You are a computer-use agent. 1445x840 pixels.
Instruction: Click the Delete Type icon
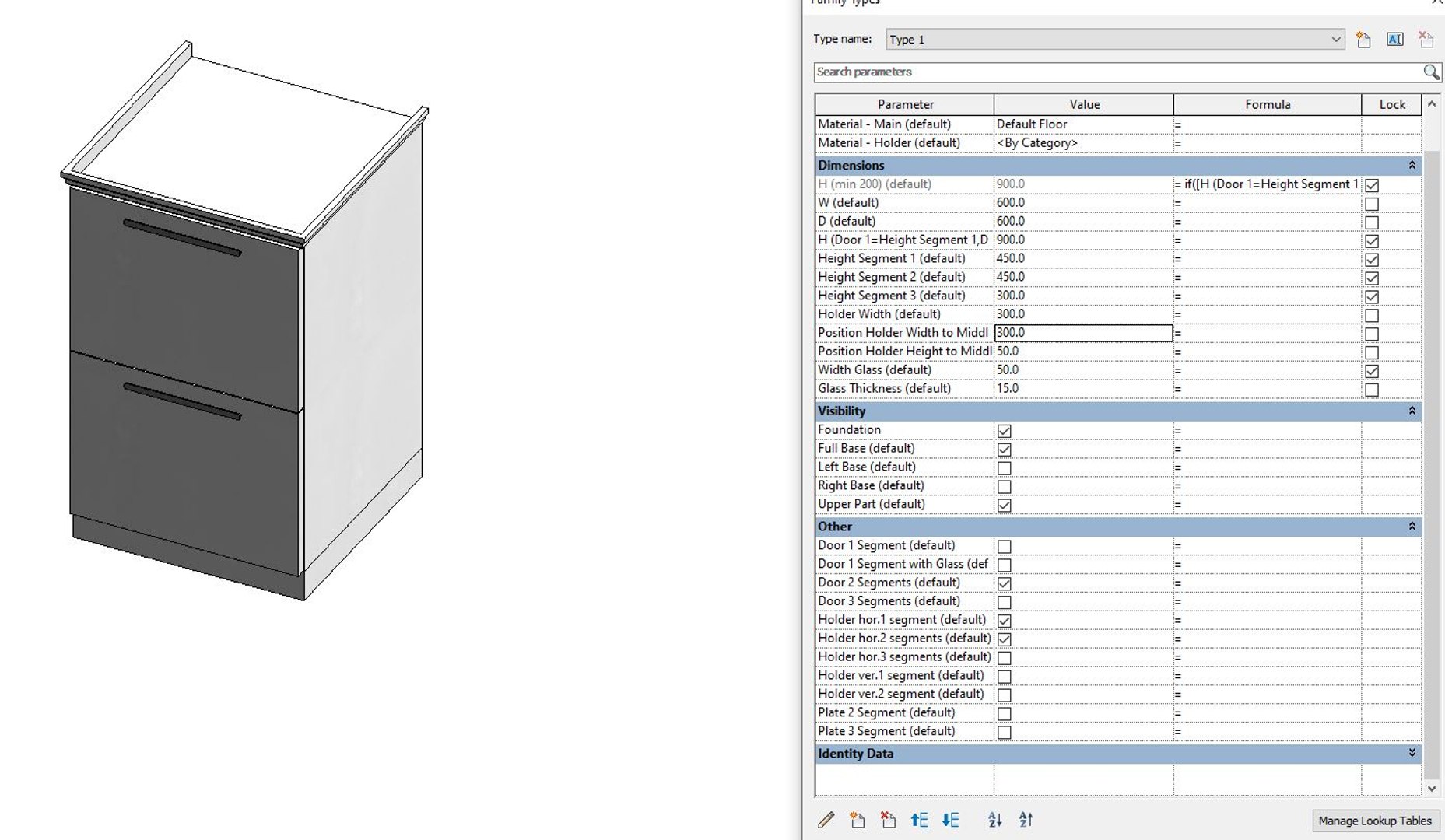click(1426, 40)
